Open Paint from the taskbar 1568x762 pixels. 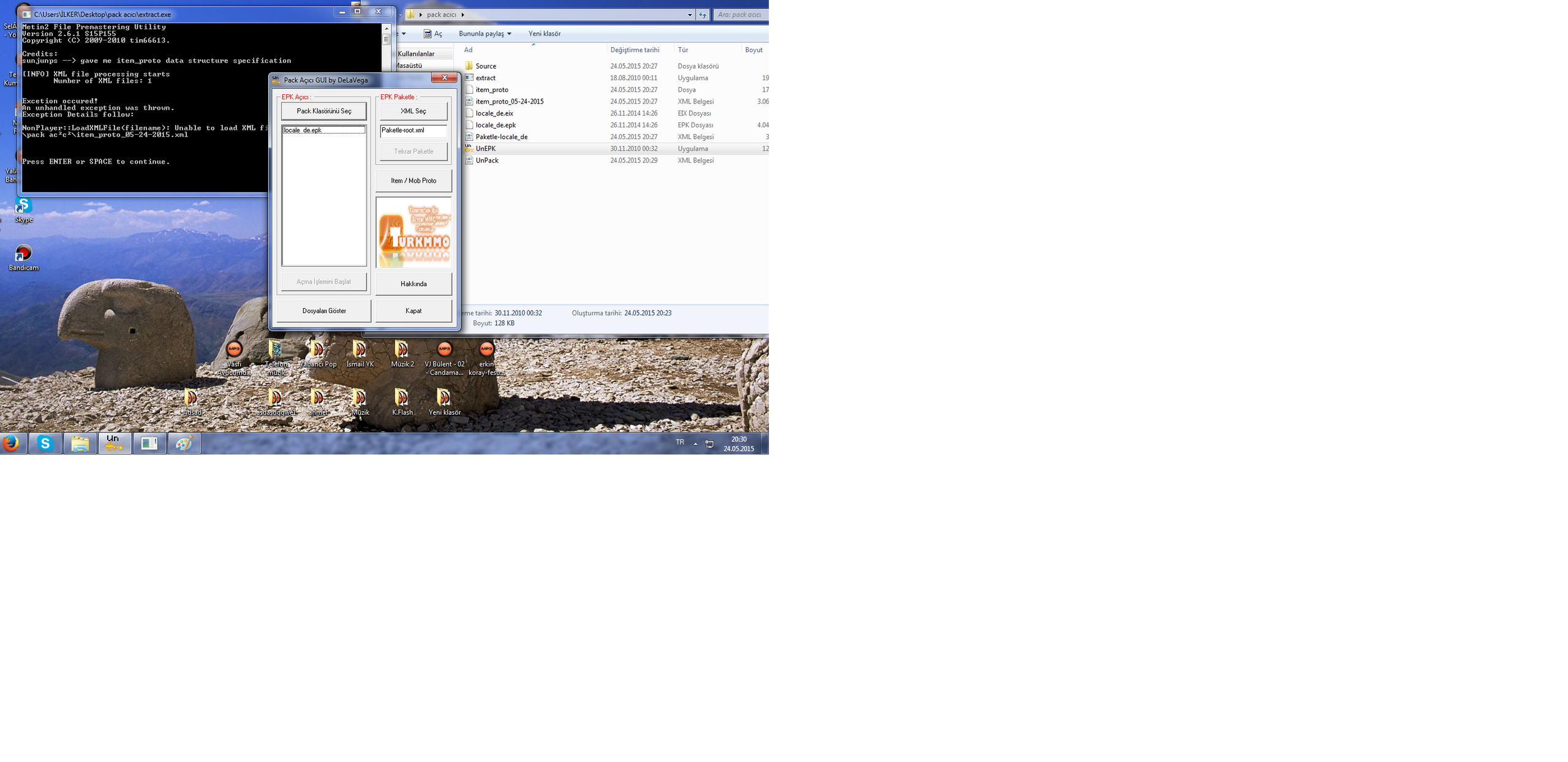[x=184, y=443]
